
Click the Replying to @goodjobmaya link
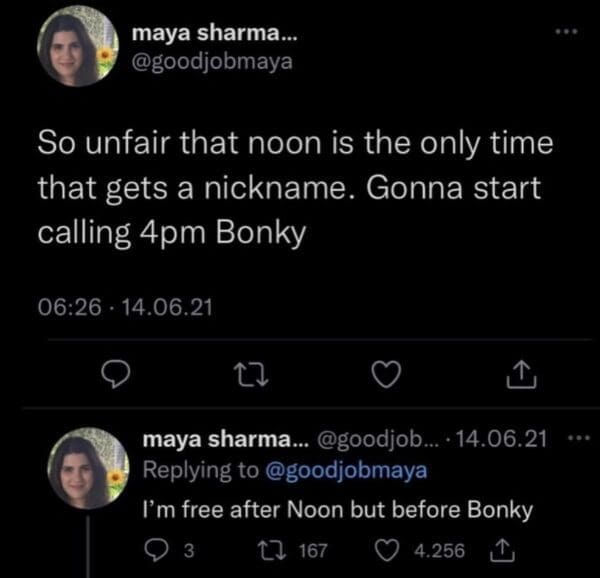[344, 468]
